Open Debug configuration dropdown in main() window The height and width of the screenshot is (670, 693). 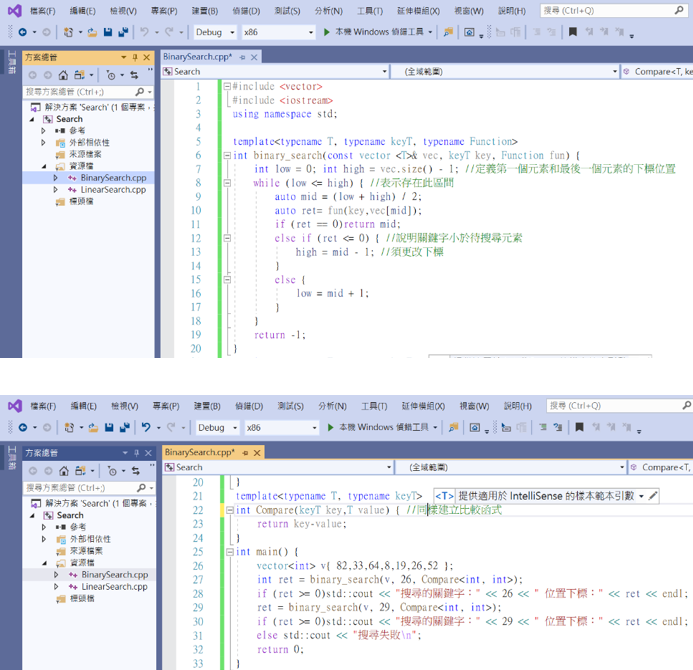click(217, 427)
